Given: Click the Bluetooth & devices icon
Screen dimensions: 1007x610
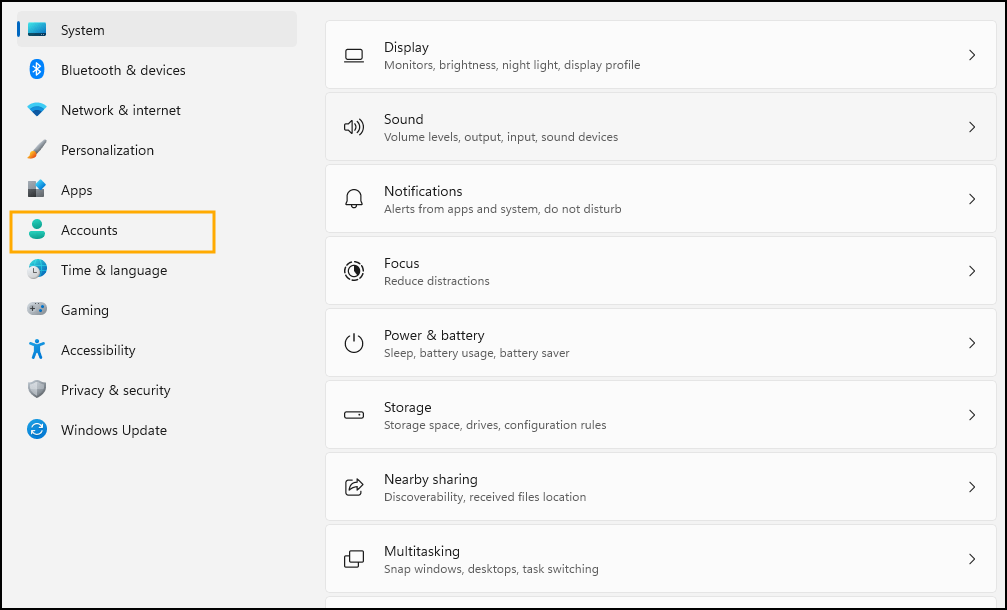Looking at the screenshot, I should pos(37,70).
